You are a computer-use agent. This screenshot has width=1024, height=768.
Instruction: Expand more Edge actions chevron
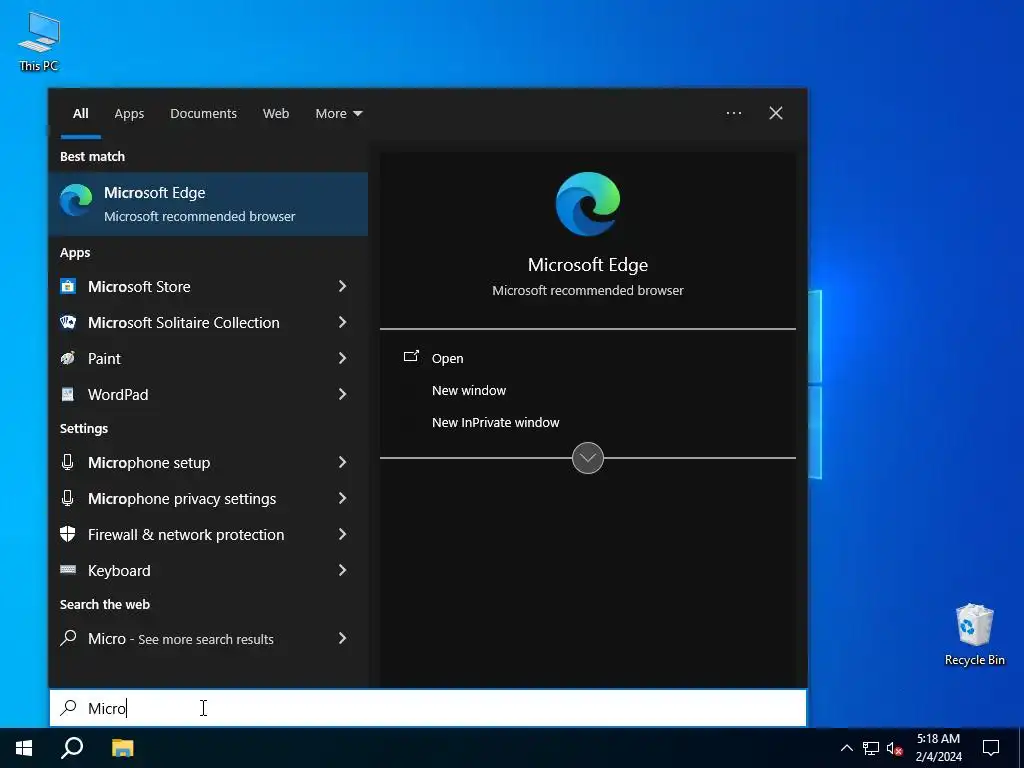pos(588,458)
